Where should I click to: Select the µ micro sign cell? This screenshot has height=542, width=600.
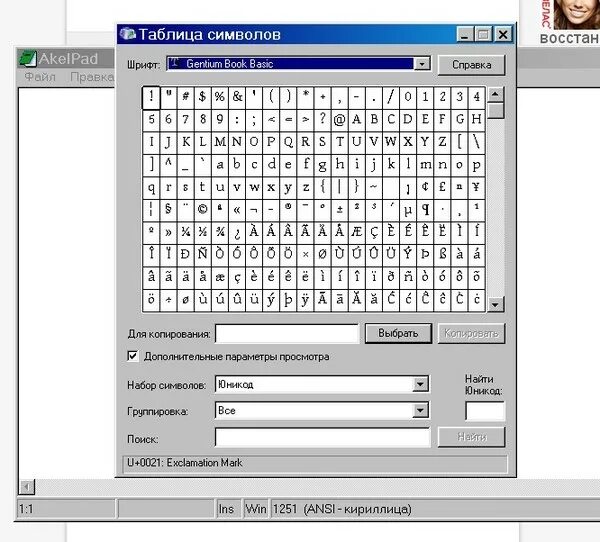click(408, 210)
